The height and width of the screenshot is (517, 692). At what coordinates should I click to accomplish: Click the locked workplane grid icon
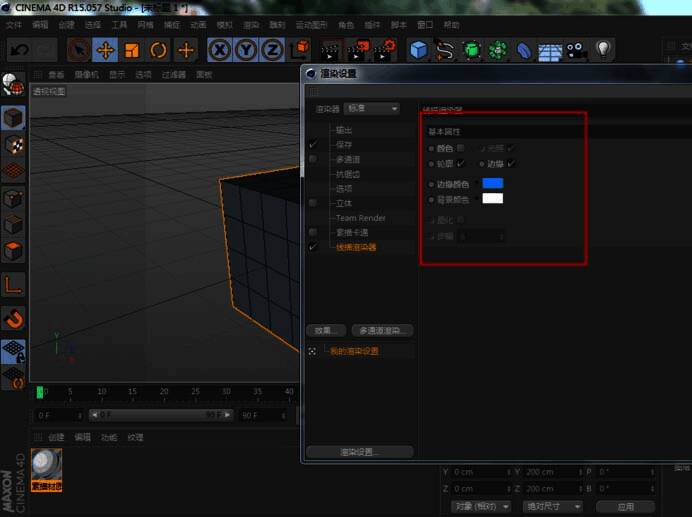pos(13,351)
